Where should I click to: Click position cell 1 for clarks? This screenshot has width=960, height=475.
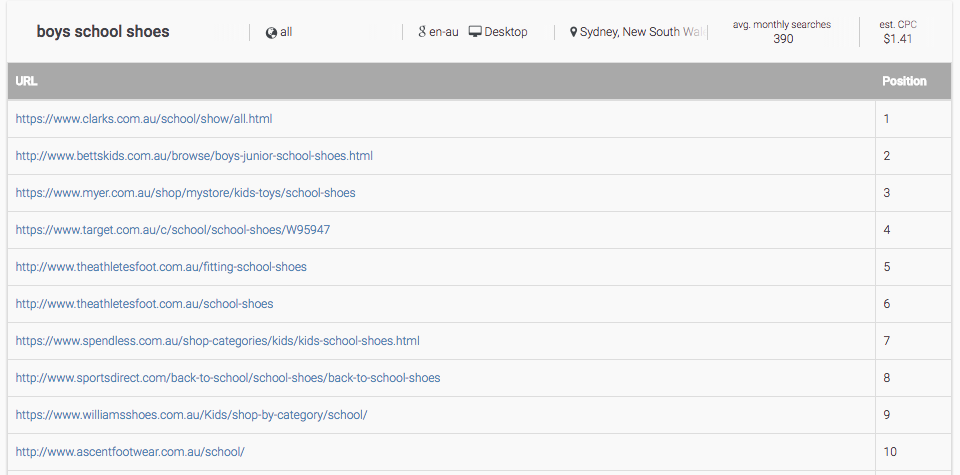pyautogui.click(x=913, y=119)
